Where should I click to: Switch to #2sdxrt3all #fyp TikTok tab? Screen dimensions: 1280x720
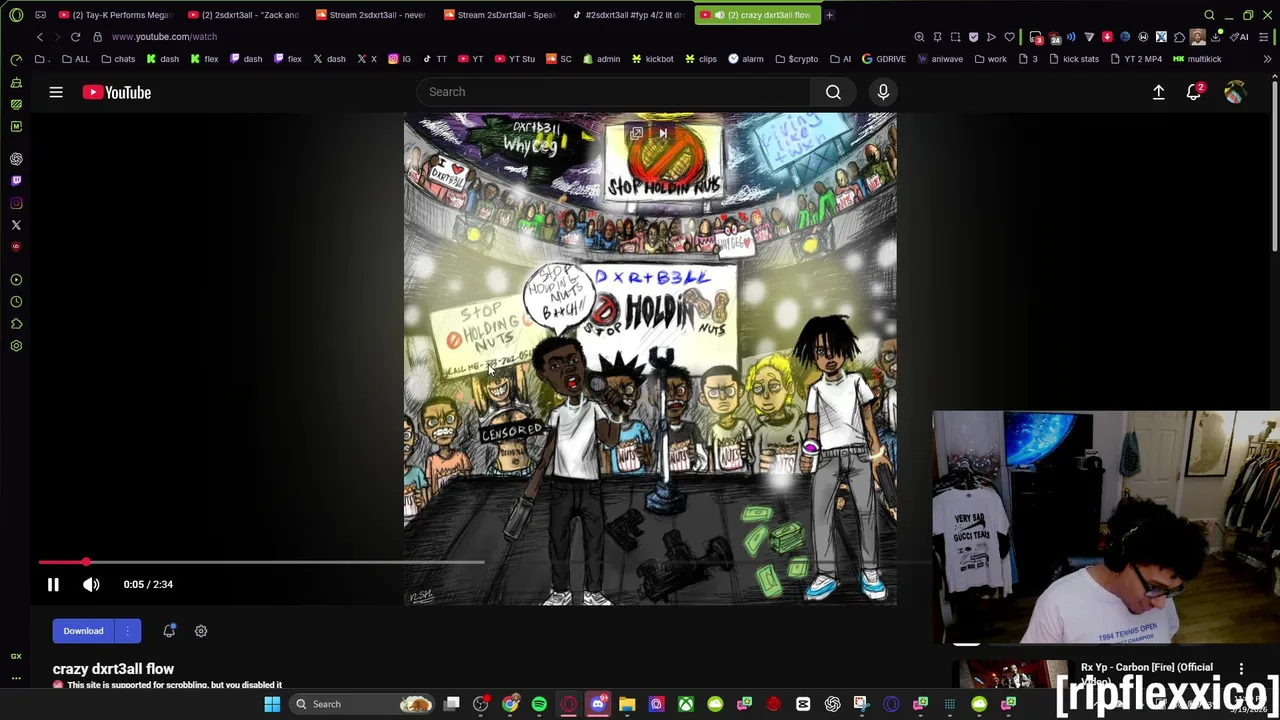pyautogui.click(x=628, y=15)
